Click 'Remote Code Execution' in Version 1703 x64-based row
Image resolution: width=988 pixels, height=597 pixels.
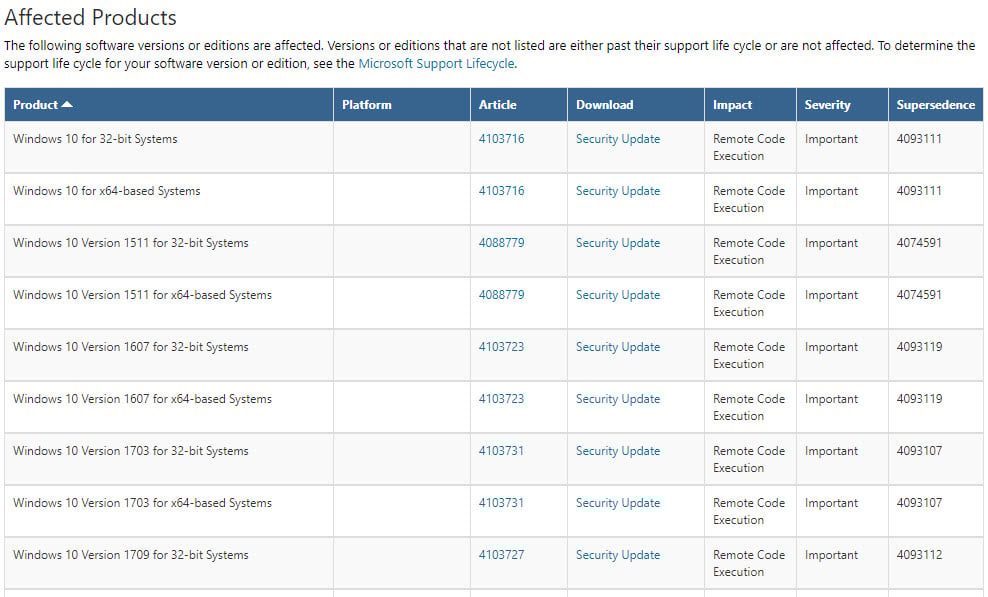point(749,511)
